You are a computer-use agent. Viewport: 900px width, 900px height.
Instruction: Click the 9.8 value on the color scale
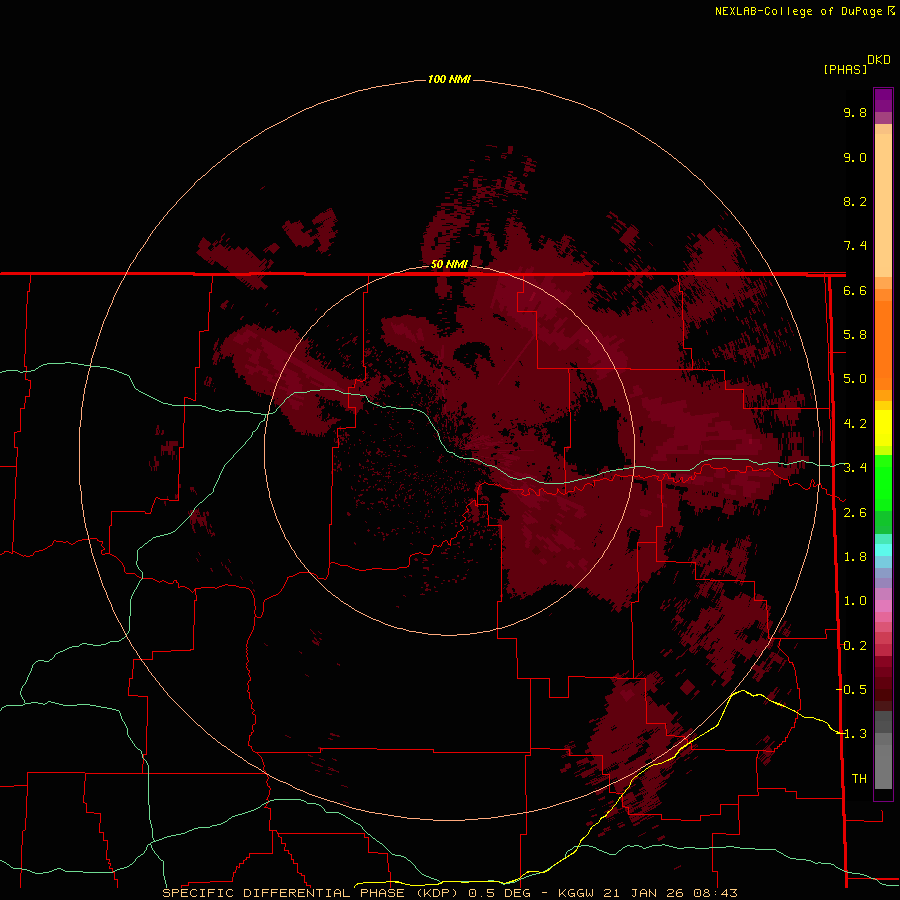(x=855, y=112)
